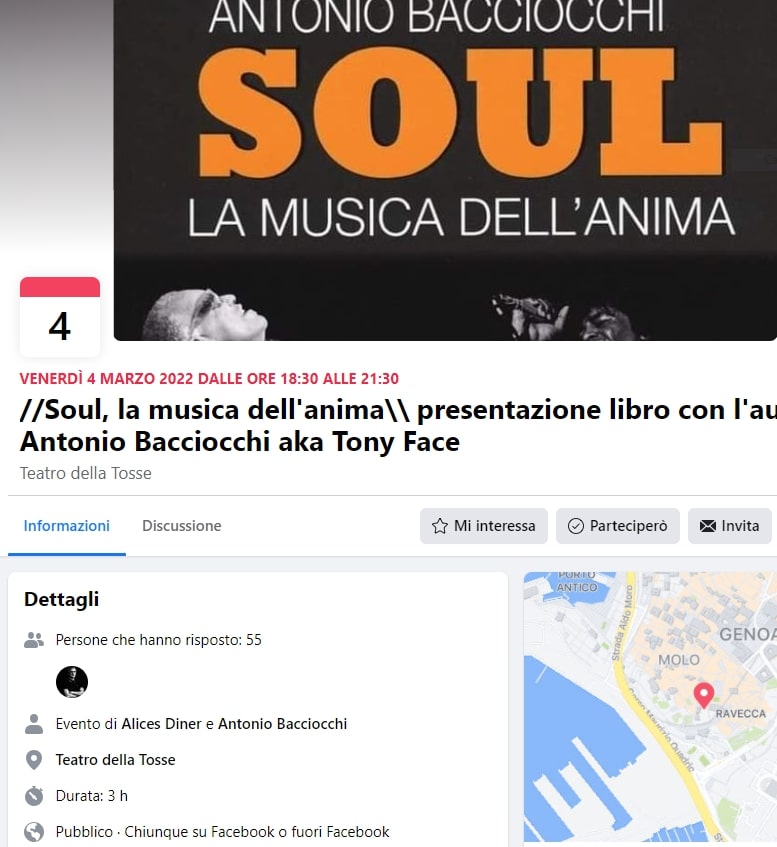Select the Informazioni tab

pyautogui.click(x=66, y=526)
